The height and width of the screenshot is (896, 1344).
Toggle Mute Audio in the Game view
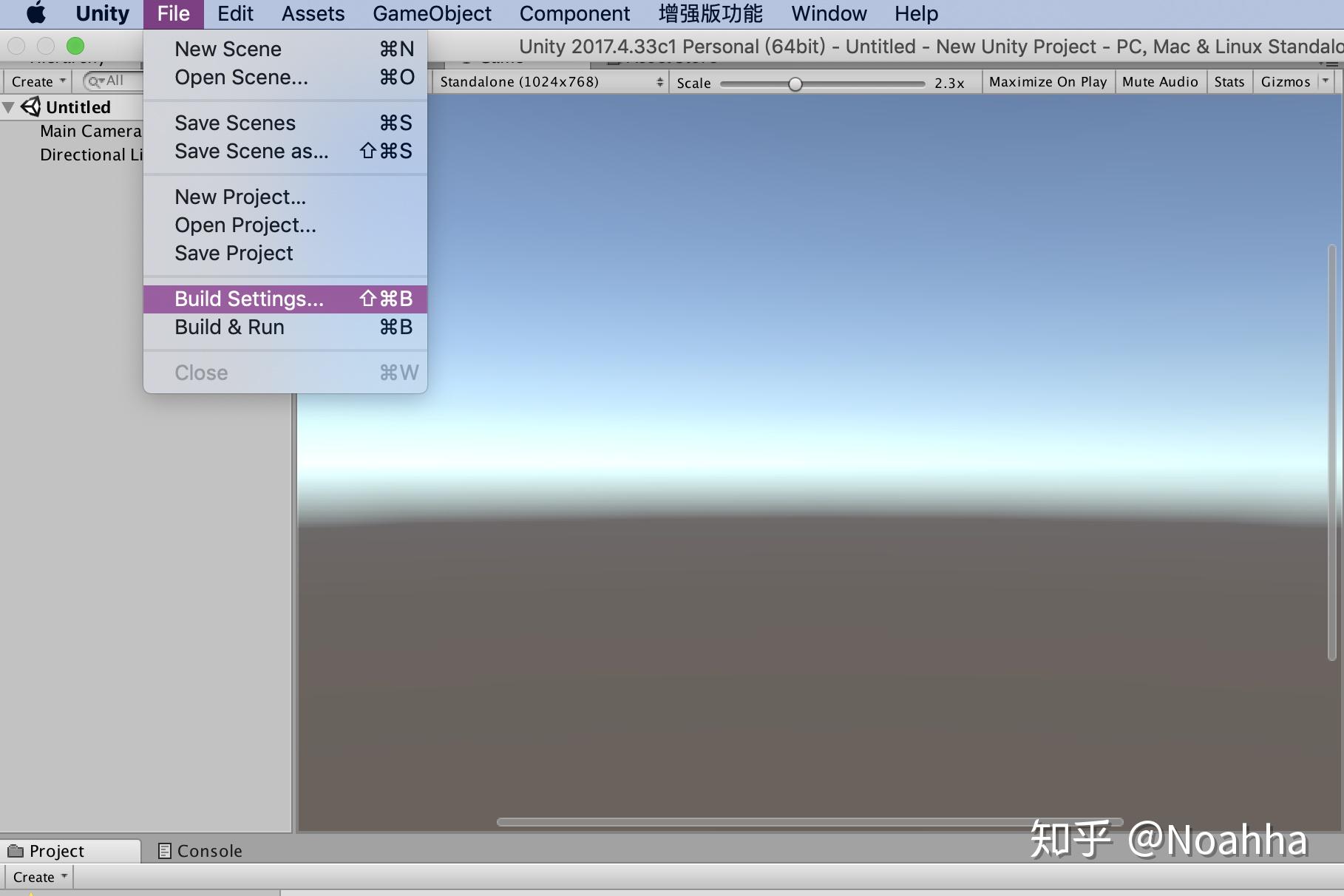[x=1159, y=82]
